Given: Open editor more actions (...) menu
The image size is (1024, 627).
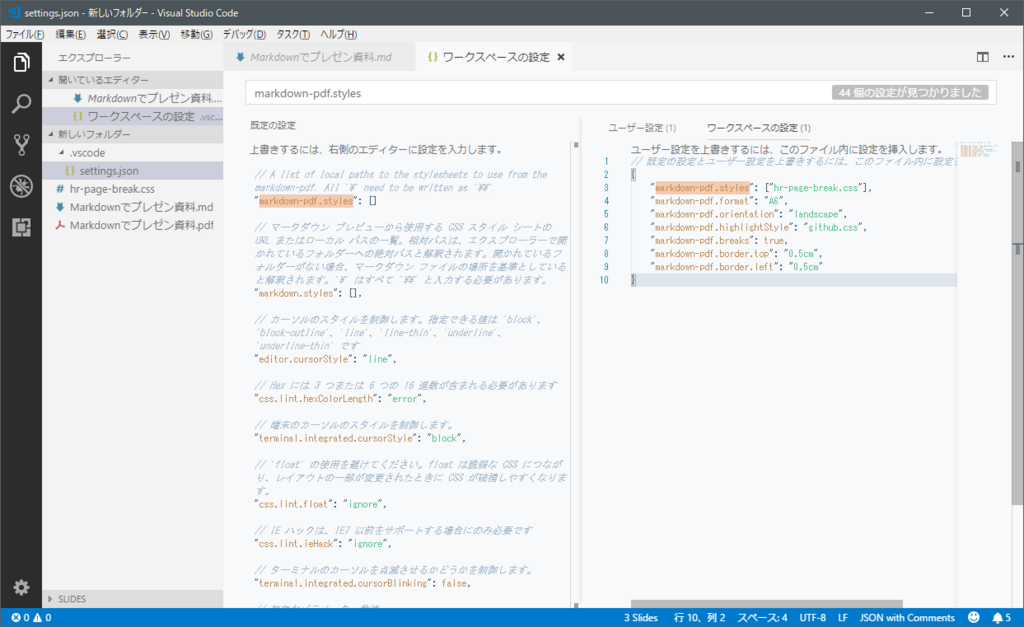Looking at the screenshot, I should [x=1008, y=57].
